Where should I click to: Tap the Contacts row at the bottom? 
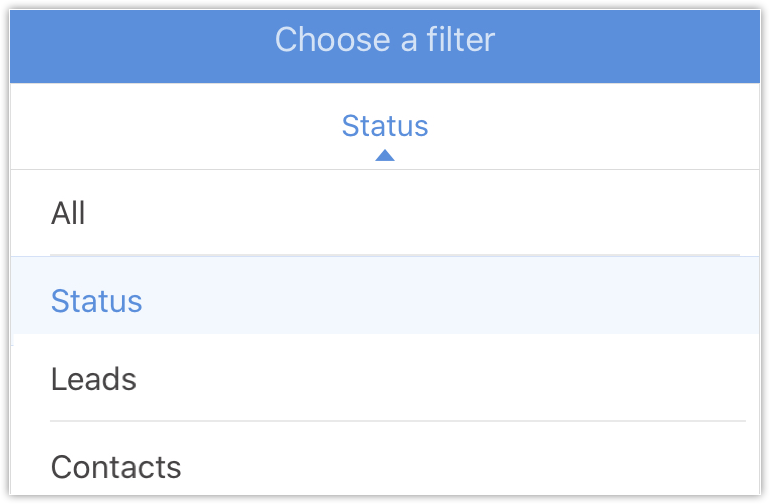tap(116, 466)
